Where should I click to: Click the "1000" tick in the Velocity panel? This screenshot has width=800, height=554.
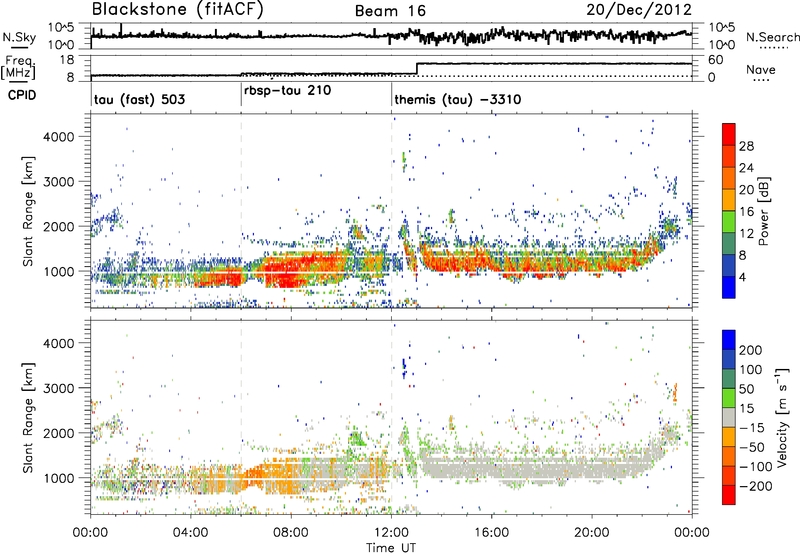(x=58, y=478)
